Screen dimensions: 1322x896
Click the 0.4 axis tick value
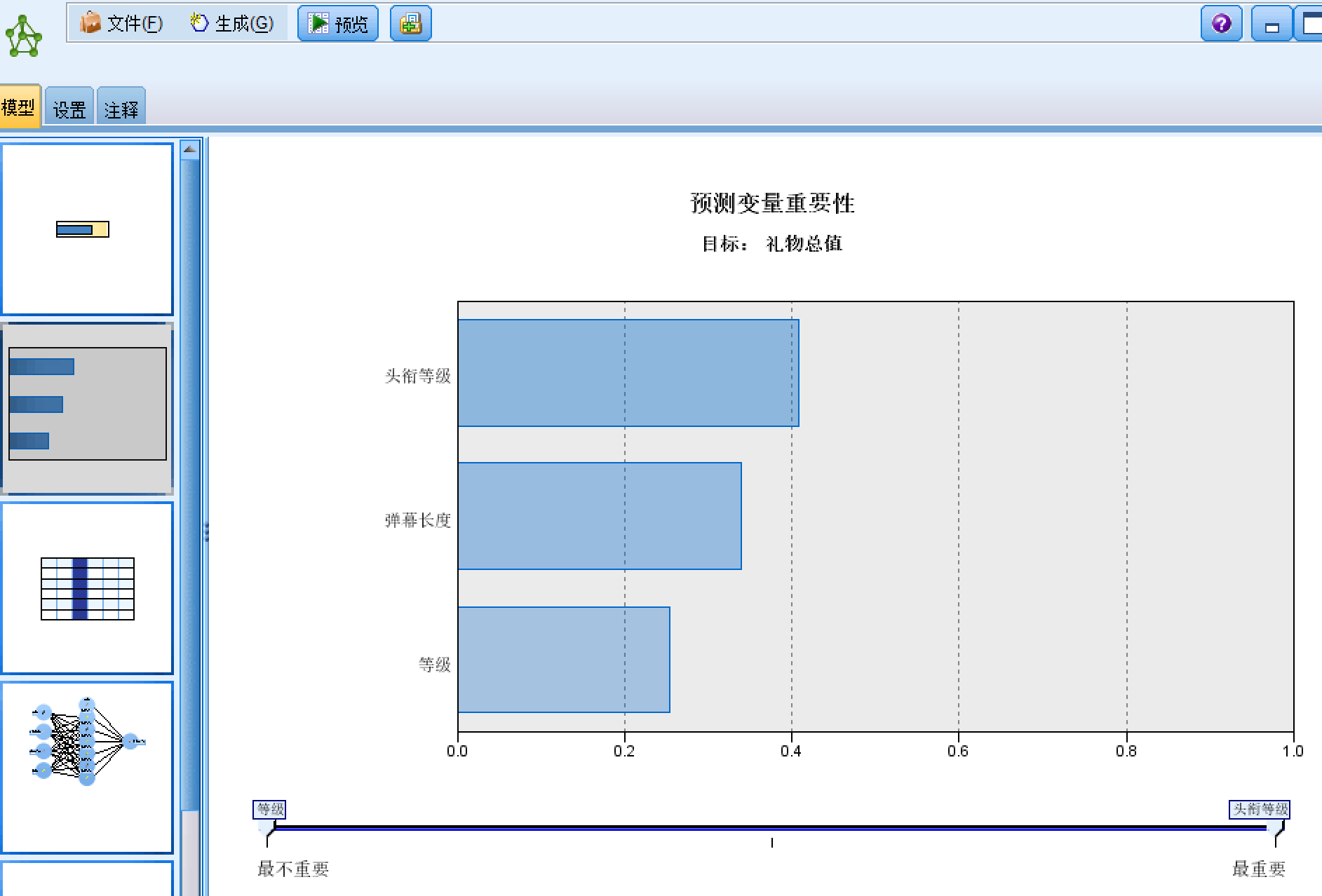(x=791, y=751)
